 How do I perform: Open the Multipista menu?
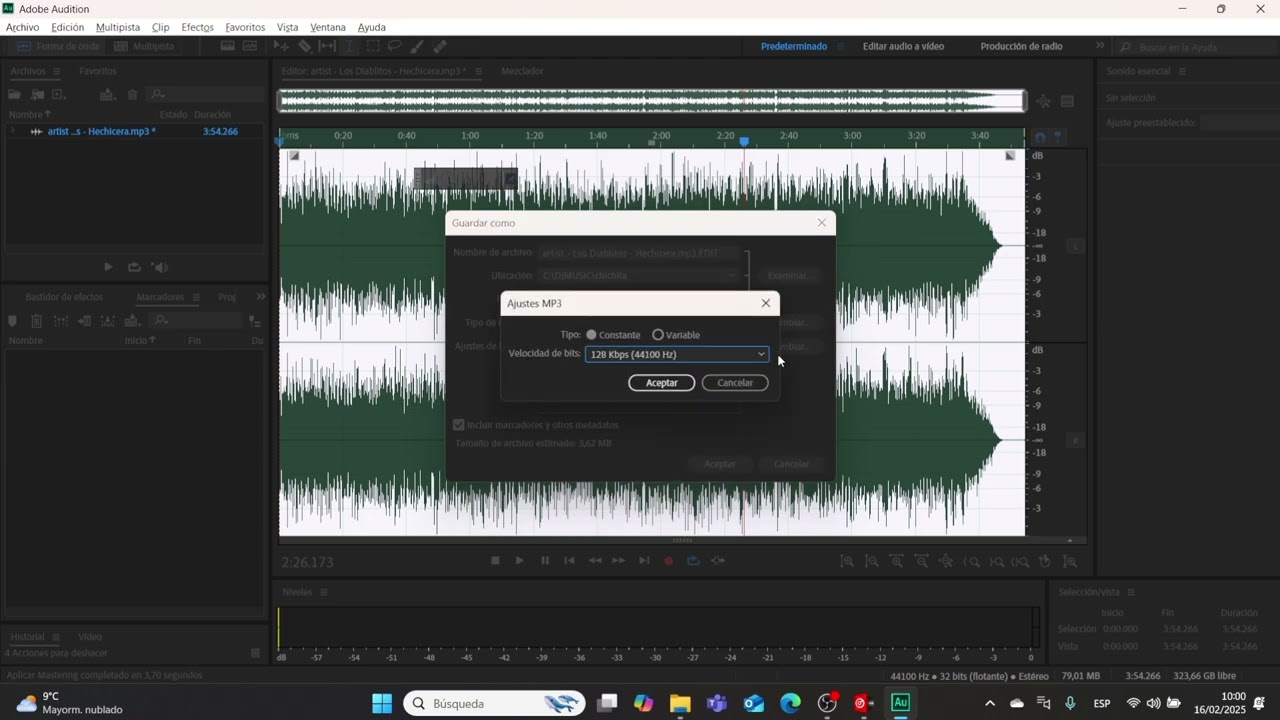118,27
